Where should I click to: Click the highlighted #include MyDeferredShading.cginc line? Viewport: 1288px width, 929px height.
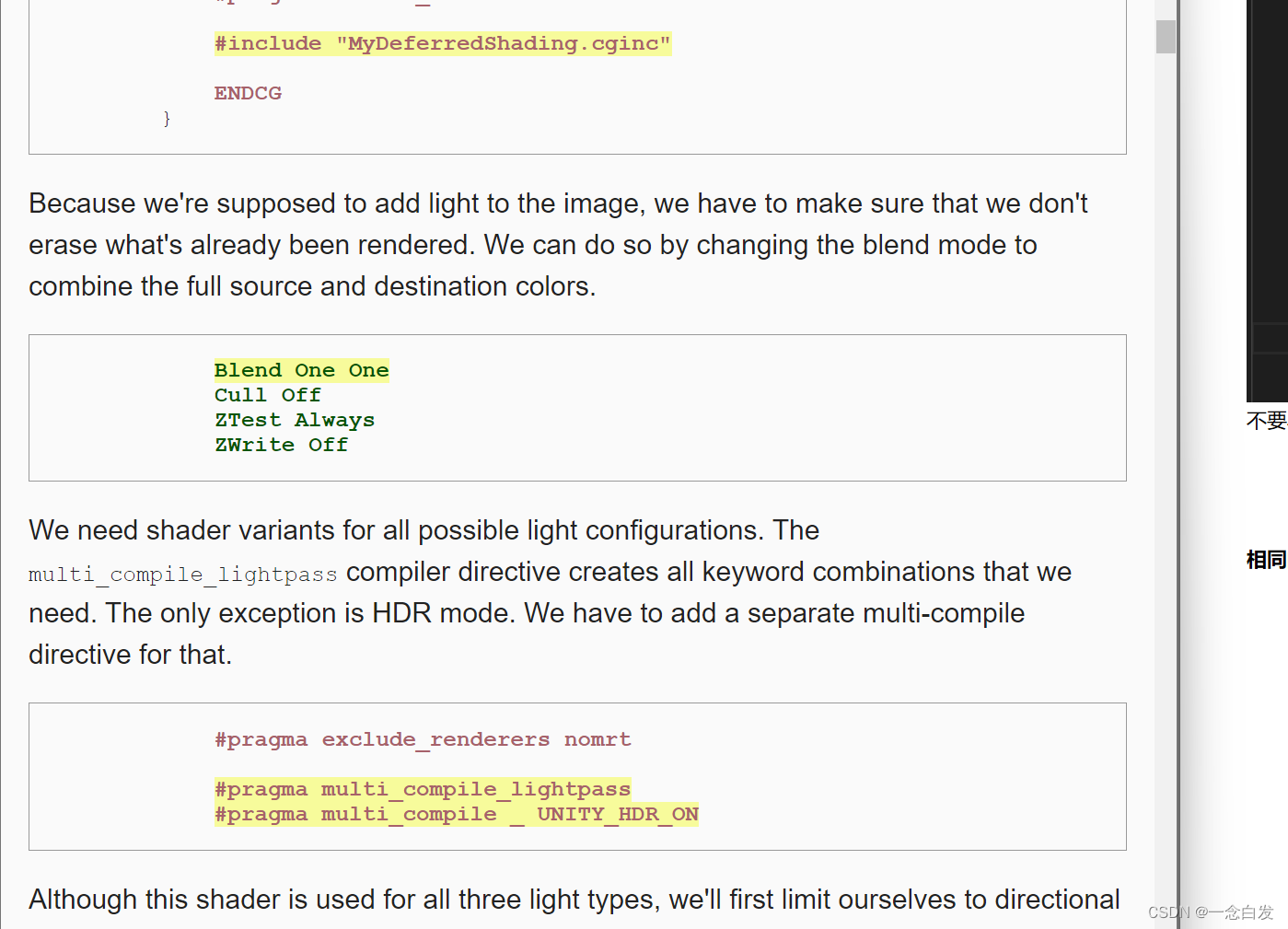tap(442, 43)
